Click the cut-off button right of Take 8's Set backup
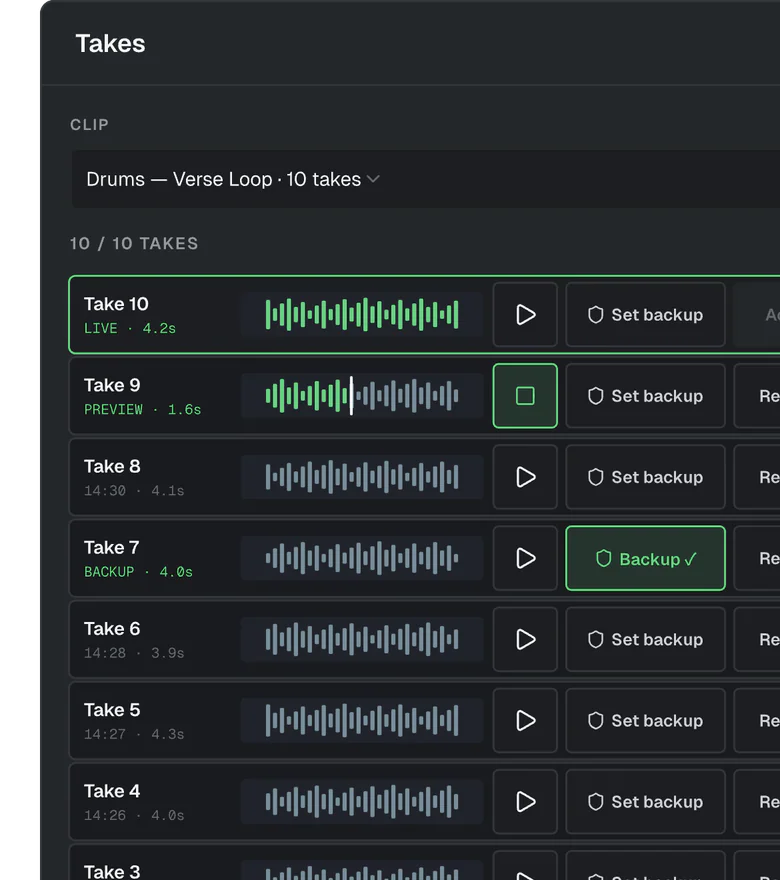 pyautogui.click(x=757, y=477)
